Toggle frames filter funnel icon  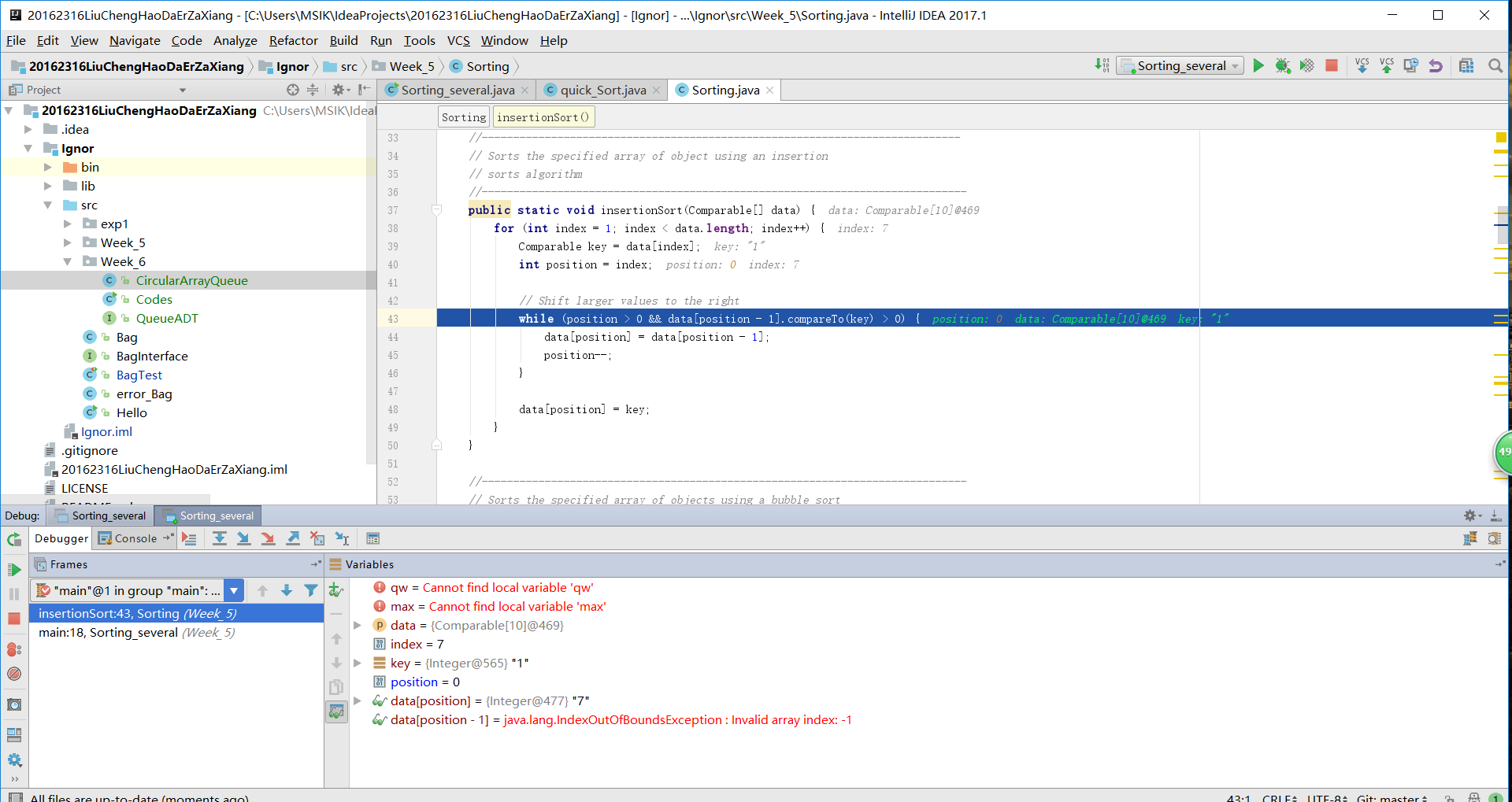pyautogui.click(x=311, y=590)
